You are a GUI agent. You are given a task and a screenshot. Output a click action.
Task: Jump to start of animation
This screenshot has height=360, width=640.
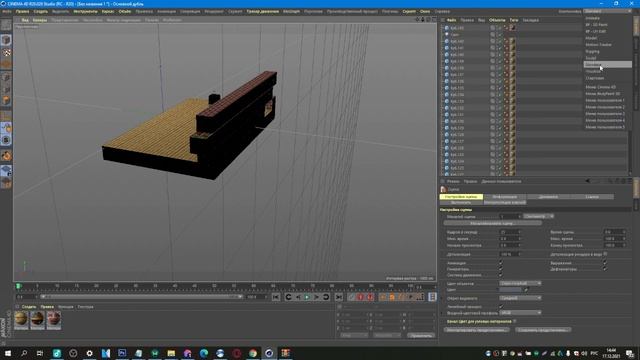pos(276,297)
